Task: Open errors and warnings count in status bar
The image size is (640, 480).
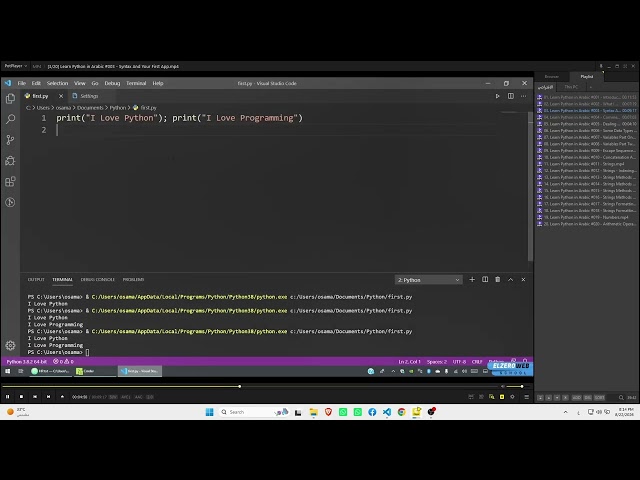Action: [x=63, y=362]
